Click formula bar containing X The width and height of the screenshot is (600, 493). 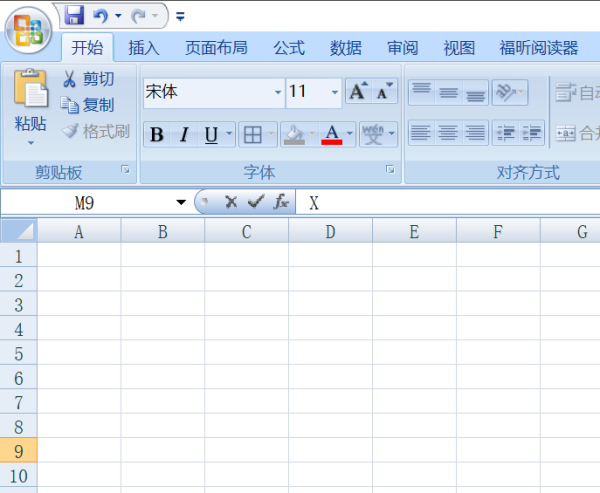(x=448, y=202)
